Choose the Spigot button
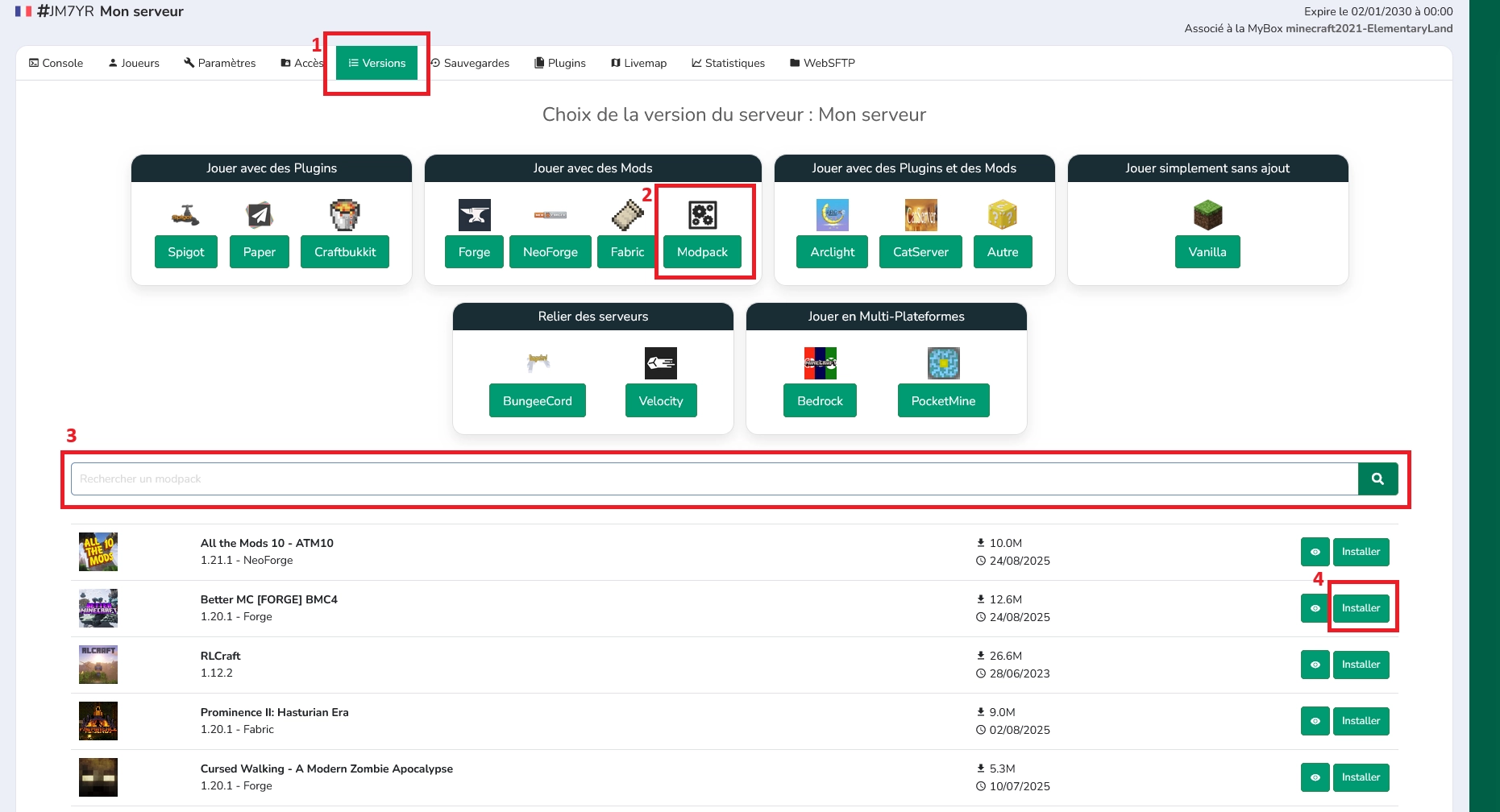 tap(186, 252)
